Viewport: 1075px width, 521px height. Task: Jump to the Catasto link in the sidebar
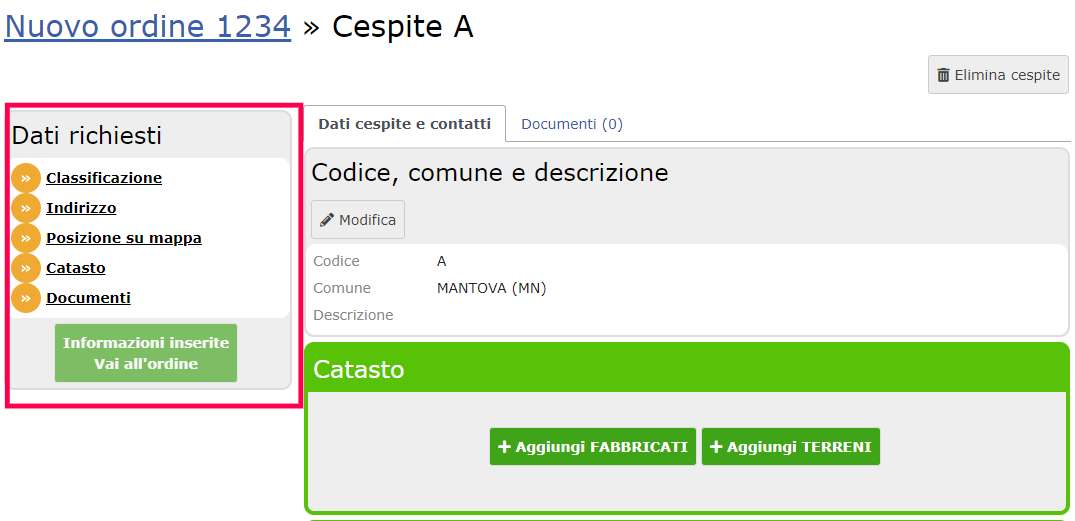point(76,269)
